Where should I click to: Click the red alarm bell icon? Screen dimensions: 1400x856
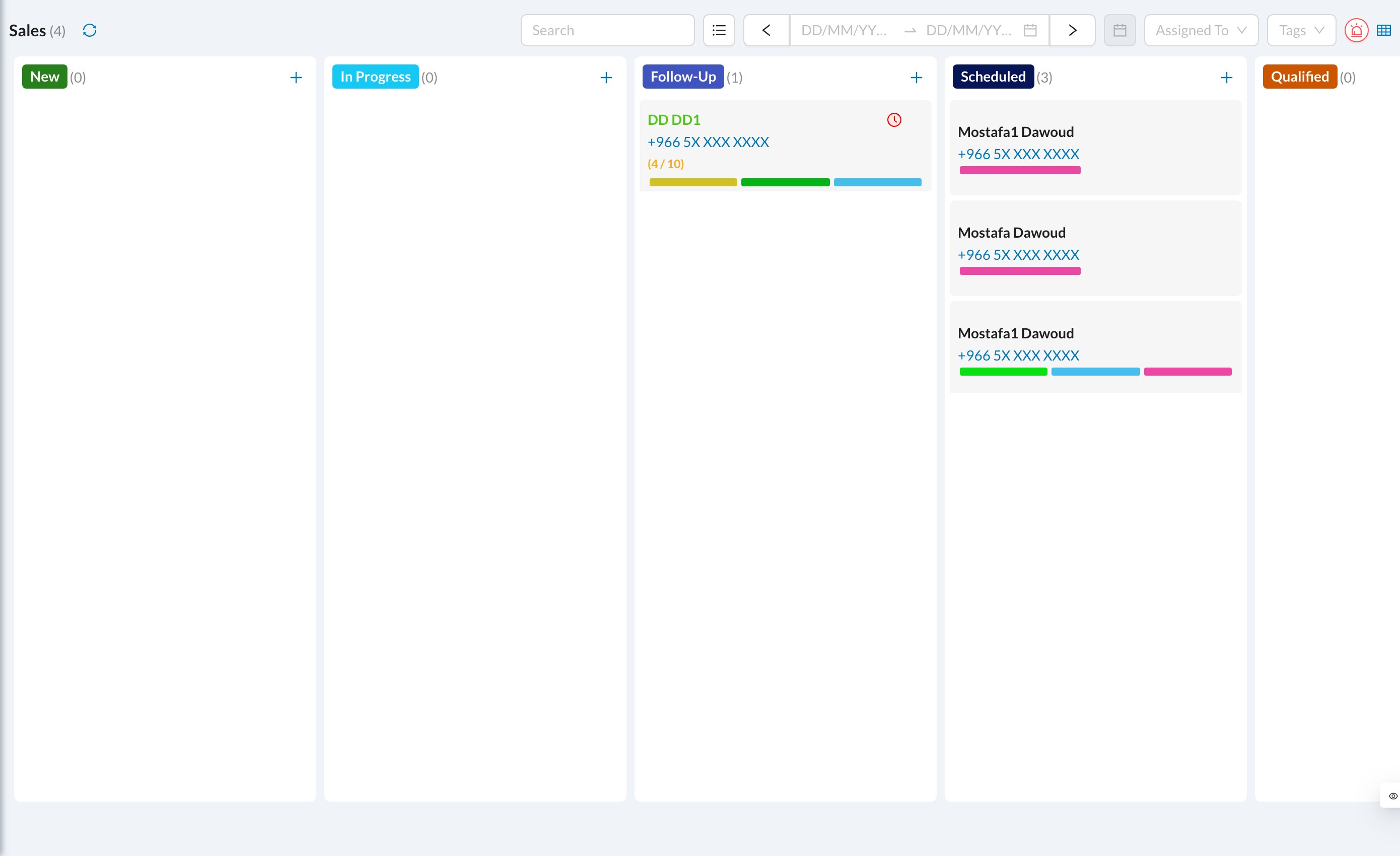(1356, 30)
